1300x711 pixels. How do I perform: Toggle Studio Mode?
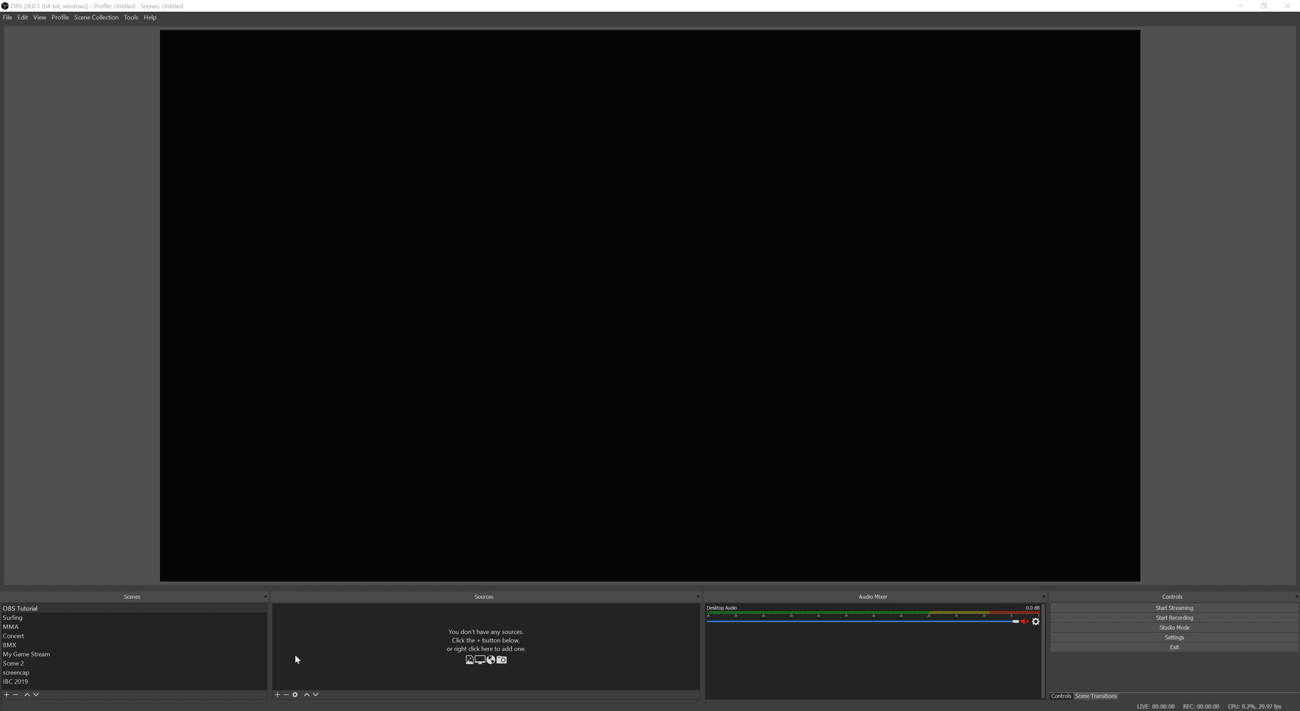1174,628
